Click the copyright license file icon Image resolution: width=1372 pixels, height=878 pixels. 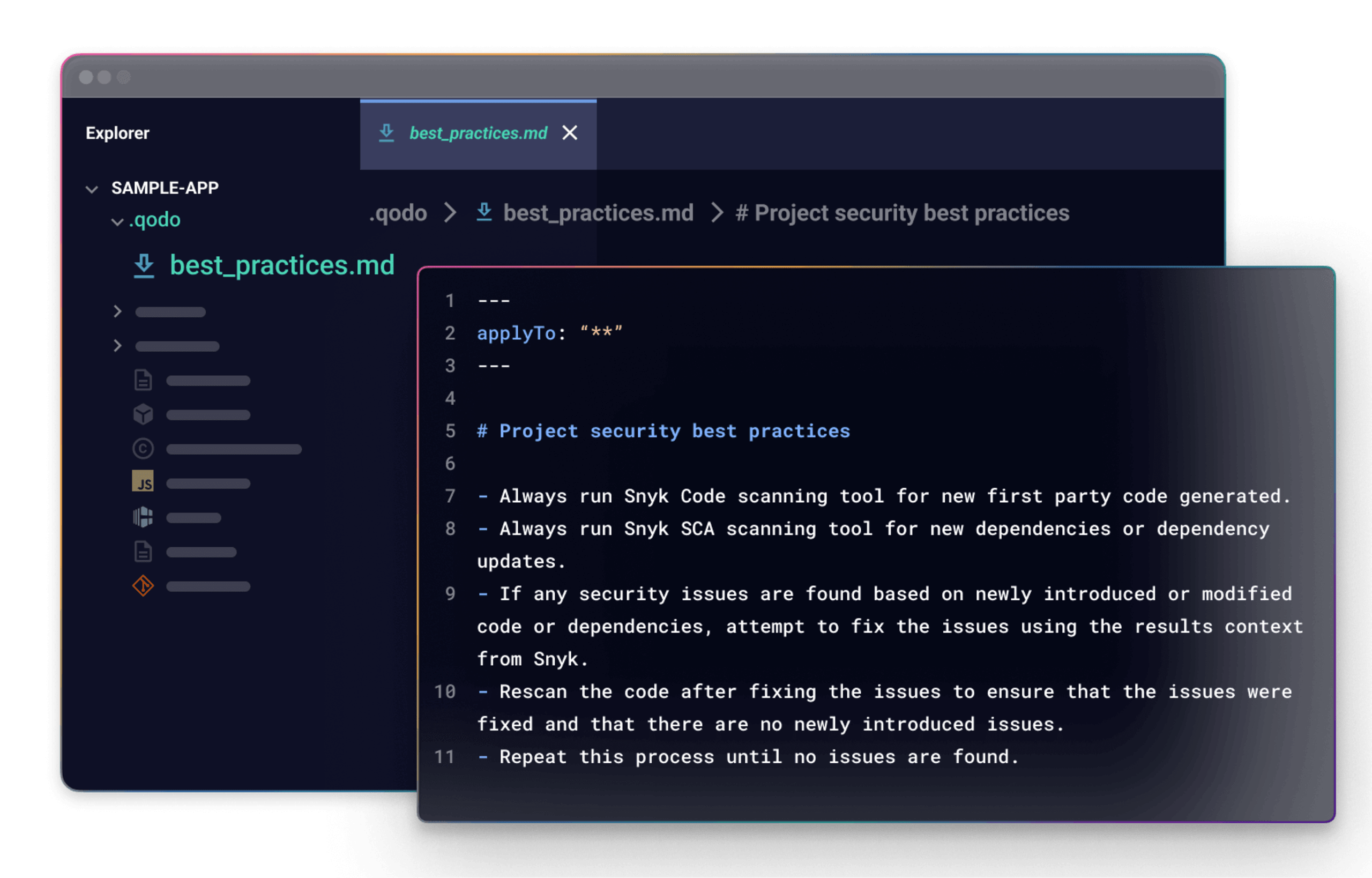(143, 449)
